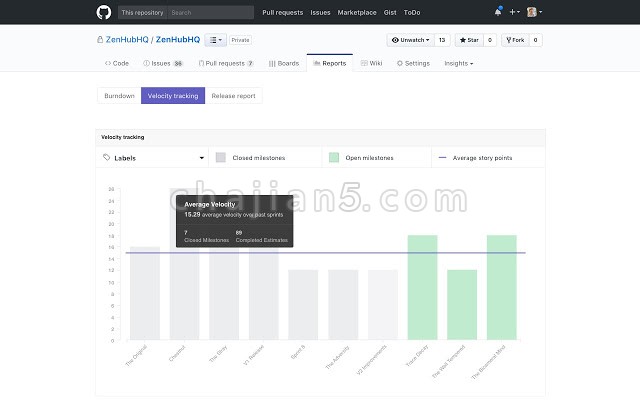Open Issues in top navigation
640x400 pixels.
pos(320,13)
